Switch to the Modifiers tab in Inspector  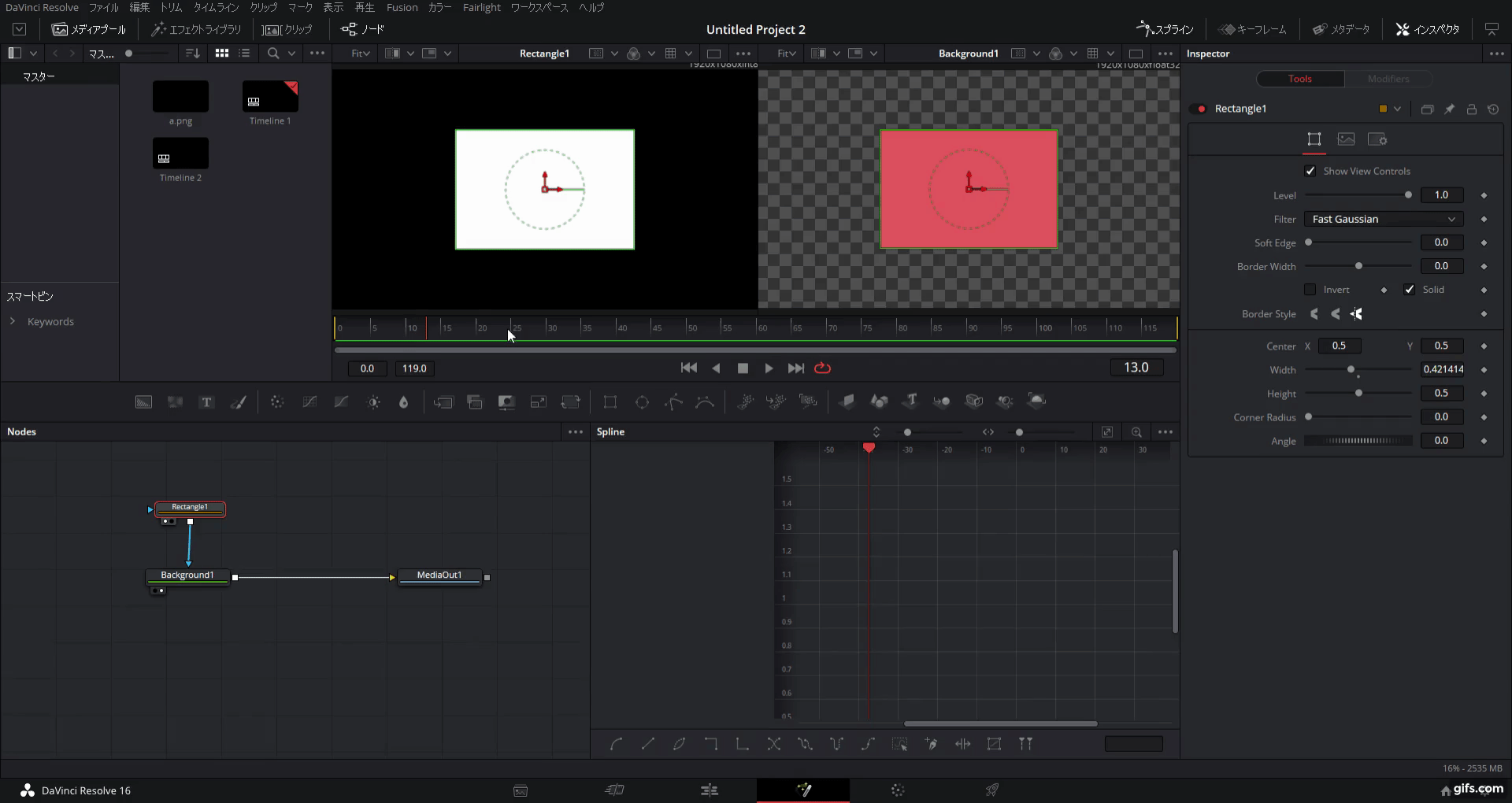coord(1388,79)
